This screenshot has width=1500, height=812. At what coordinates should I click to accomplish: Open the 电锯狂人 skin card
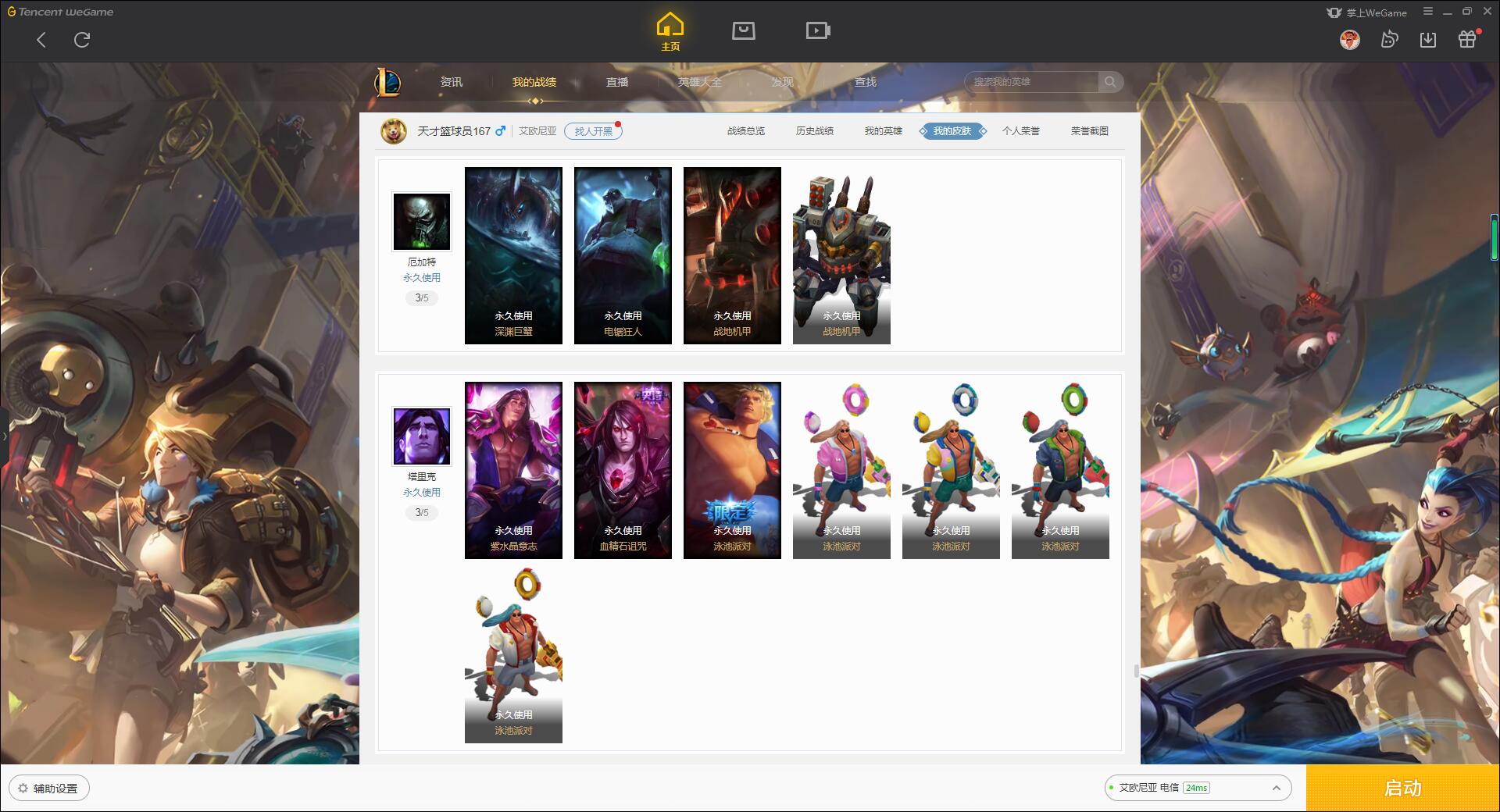click(x=623, y=255)
